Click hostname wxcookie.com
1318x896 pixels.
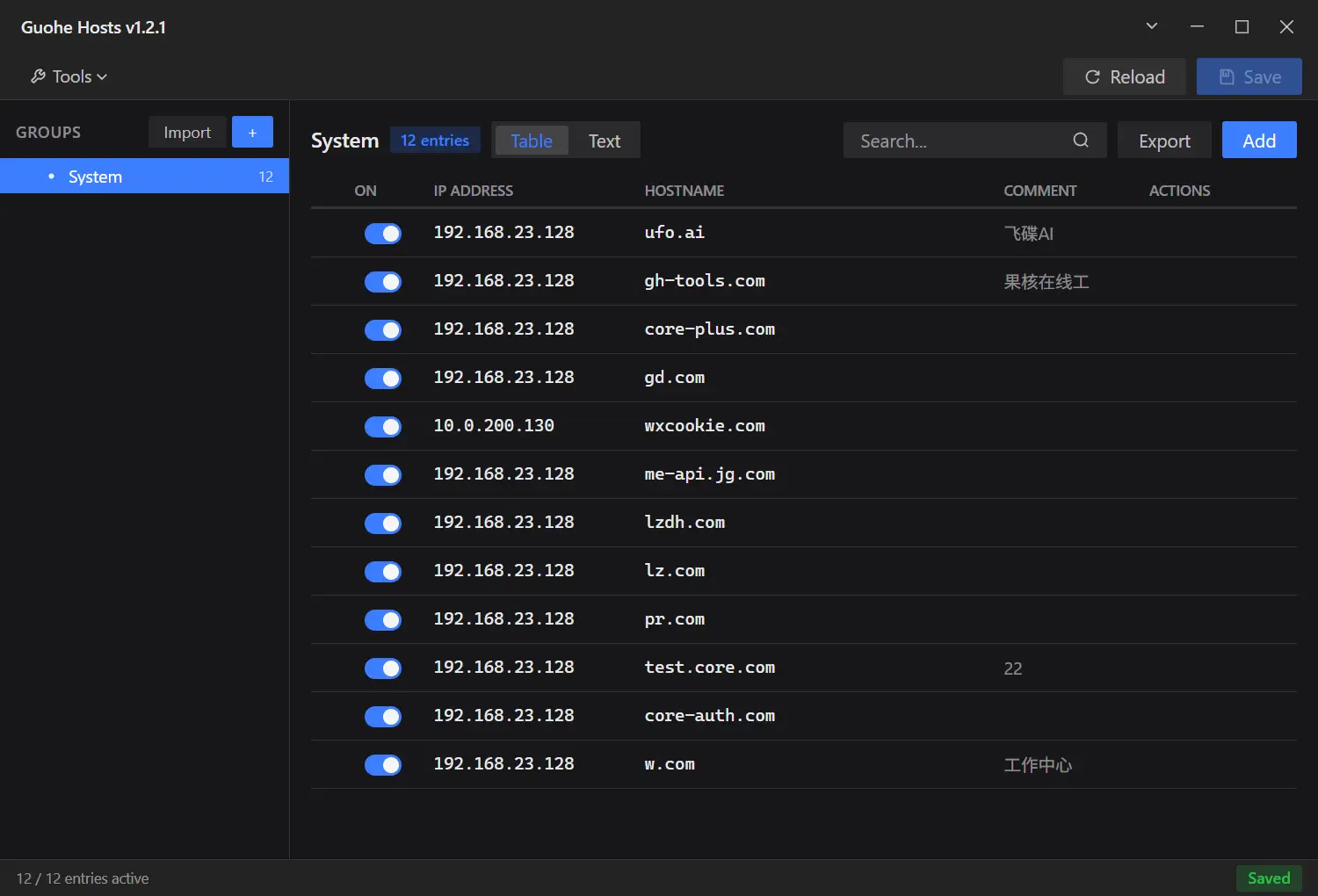coord(705,426)
